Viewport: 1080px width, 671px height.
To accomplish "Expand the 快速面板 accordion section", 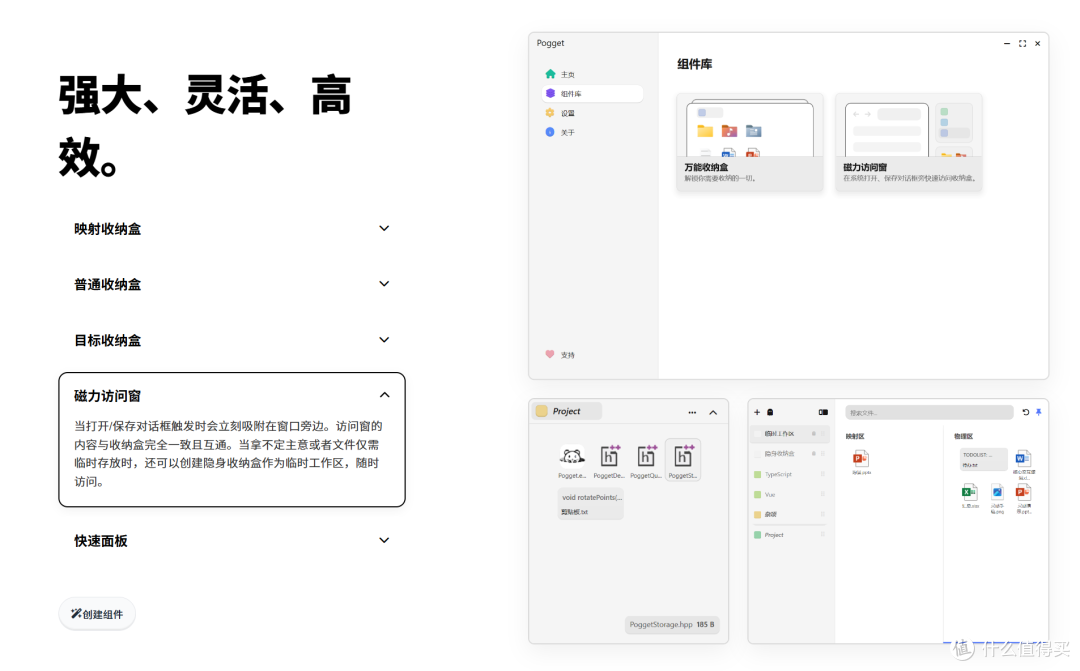I will 231,541.
